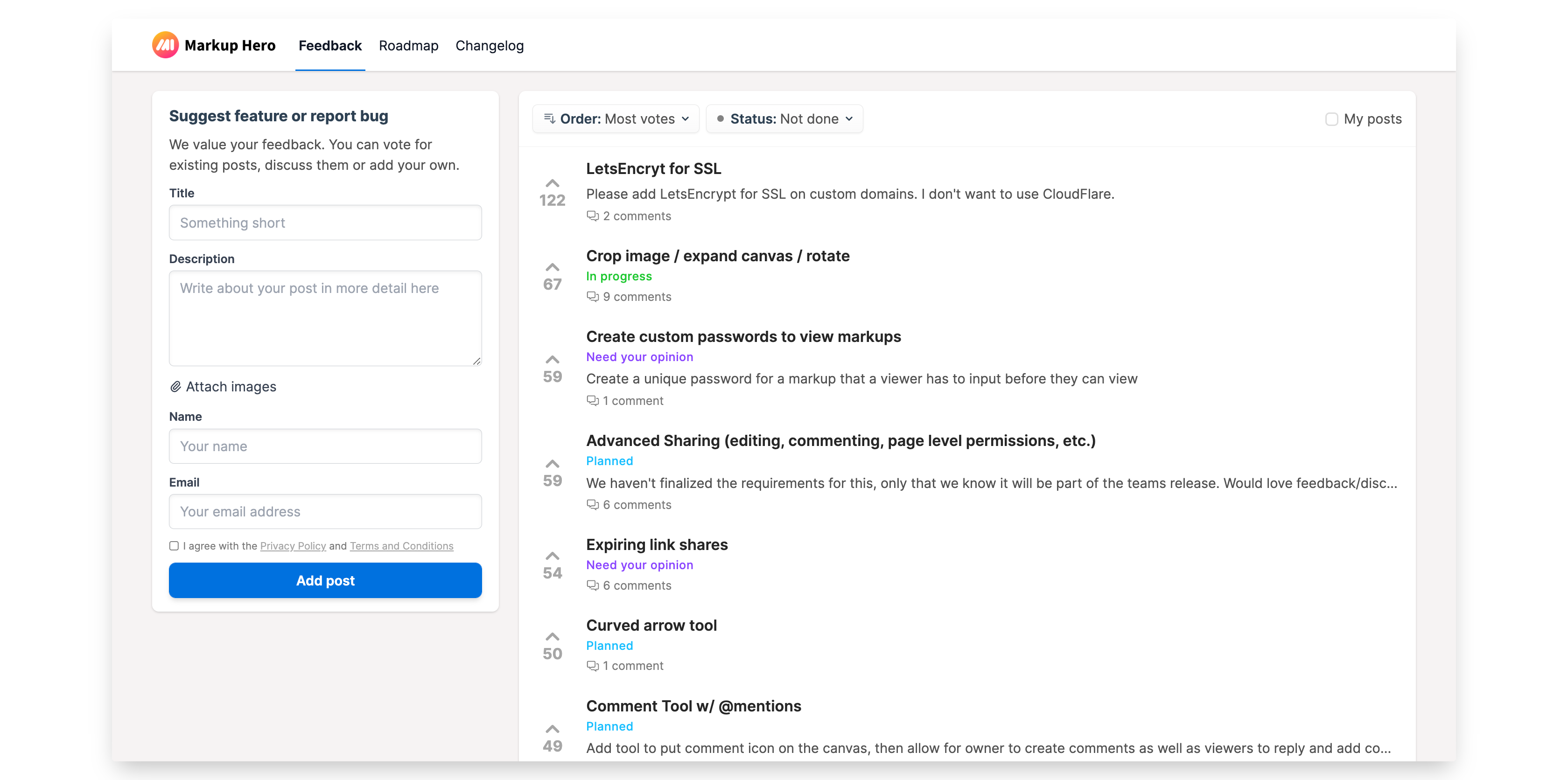
Task: Open the Crop image / expand canvas / rotate post
Action: (x=718, y=256)
